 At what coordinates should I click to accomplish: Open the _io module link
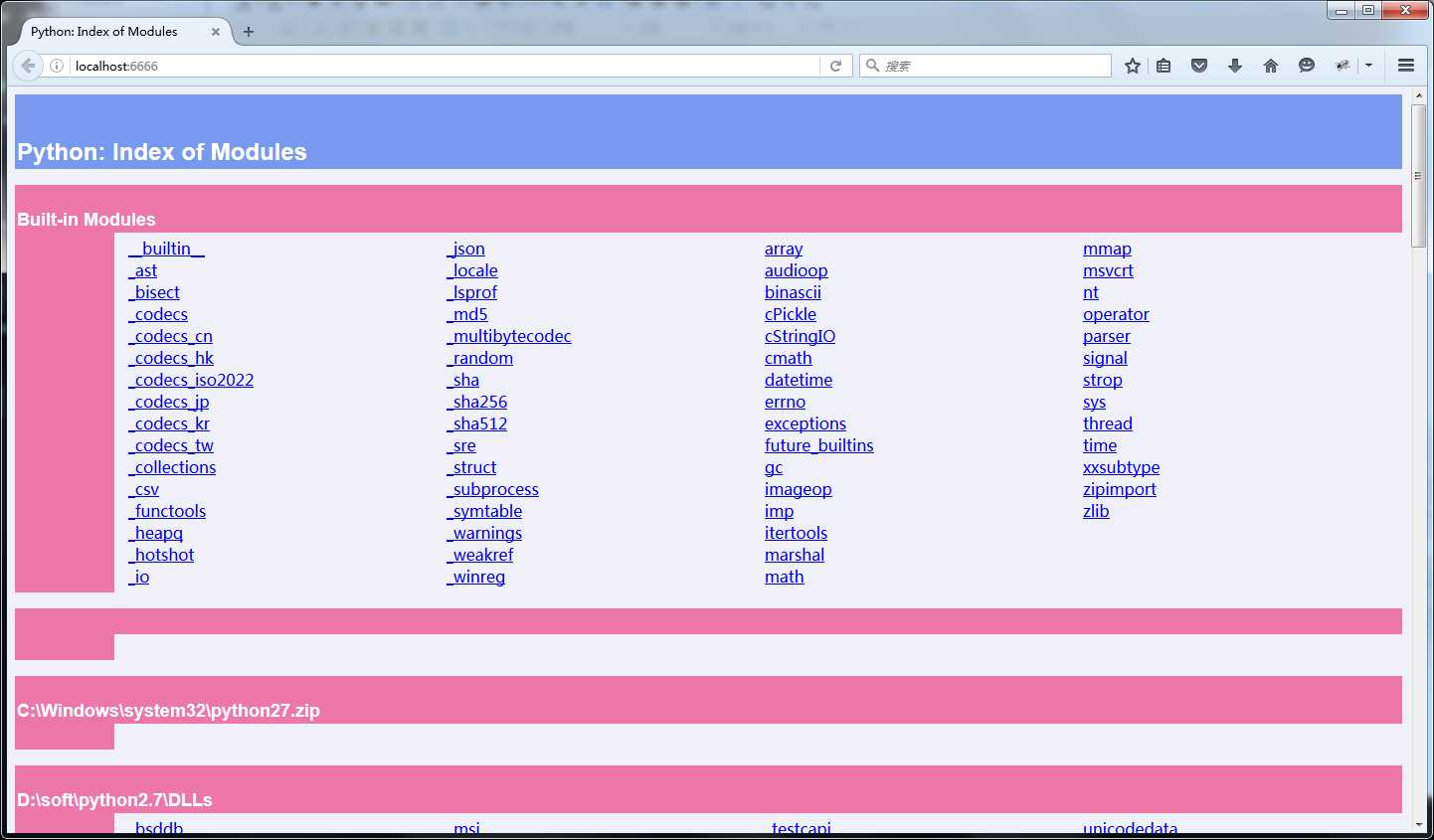[138, 577]
